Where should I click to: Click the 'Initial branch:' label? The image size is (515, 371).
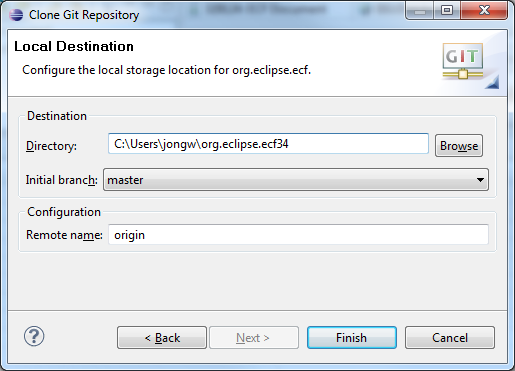click(x=62, y=180)
